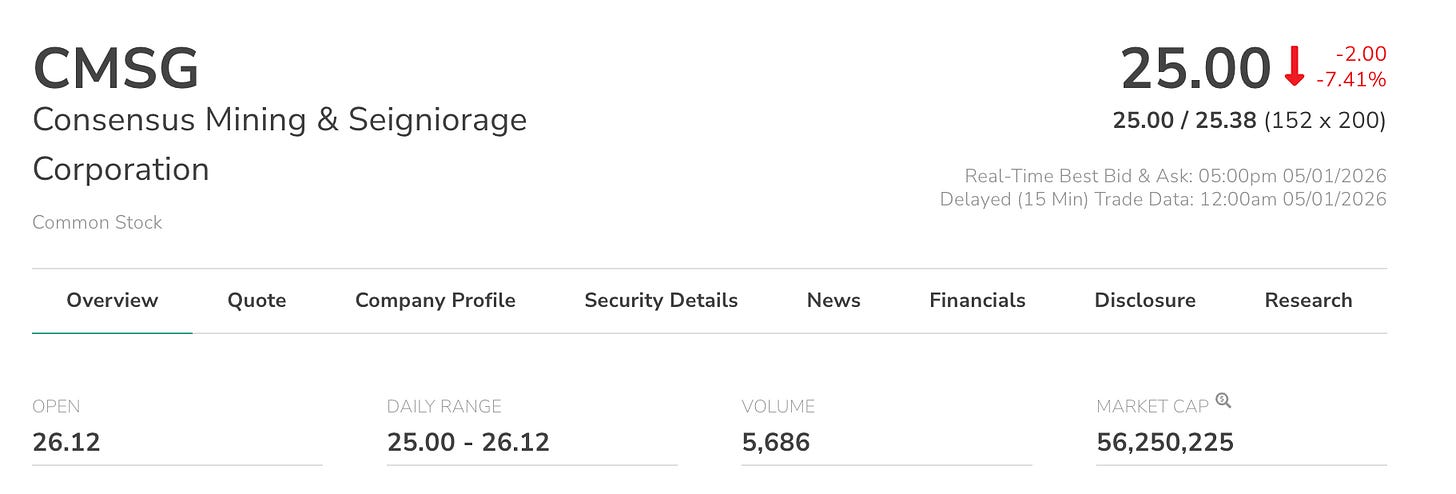Open the Company Profile tab
The height and width of the screenshot is (494, 1456).
(x=435, y=300)
